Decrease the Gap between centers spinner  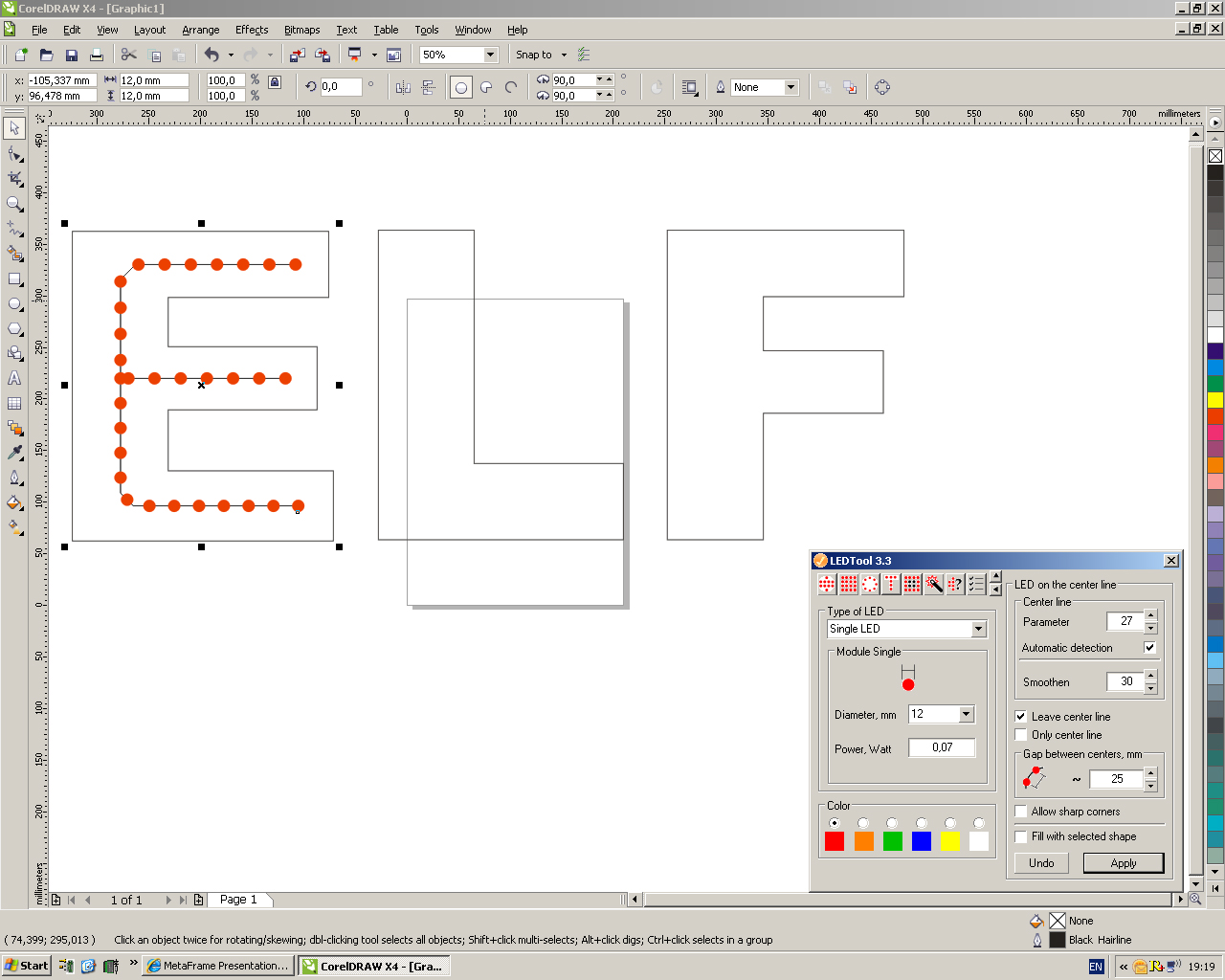coord(1150,786)
